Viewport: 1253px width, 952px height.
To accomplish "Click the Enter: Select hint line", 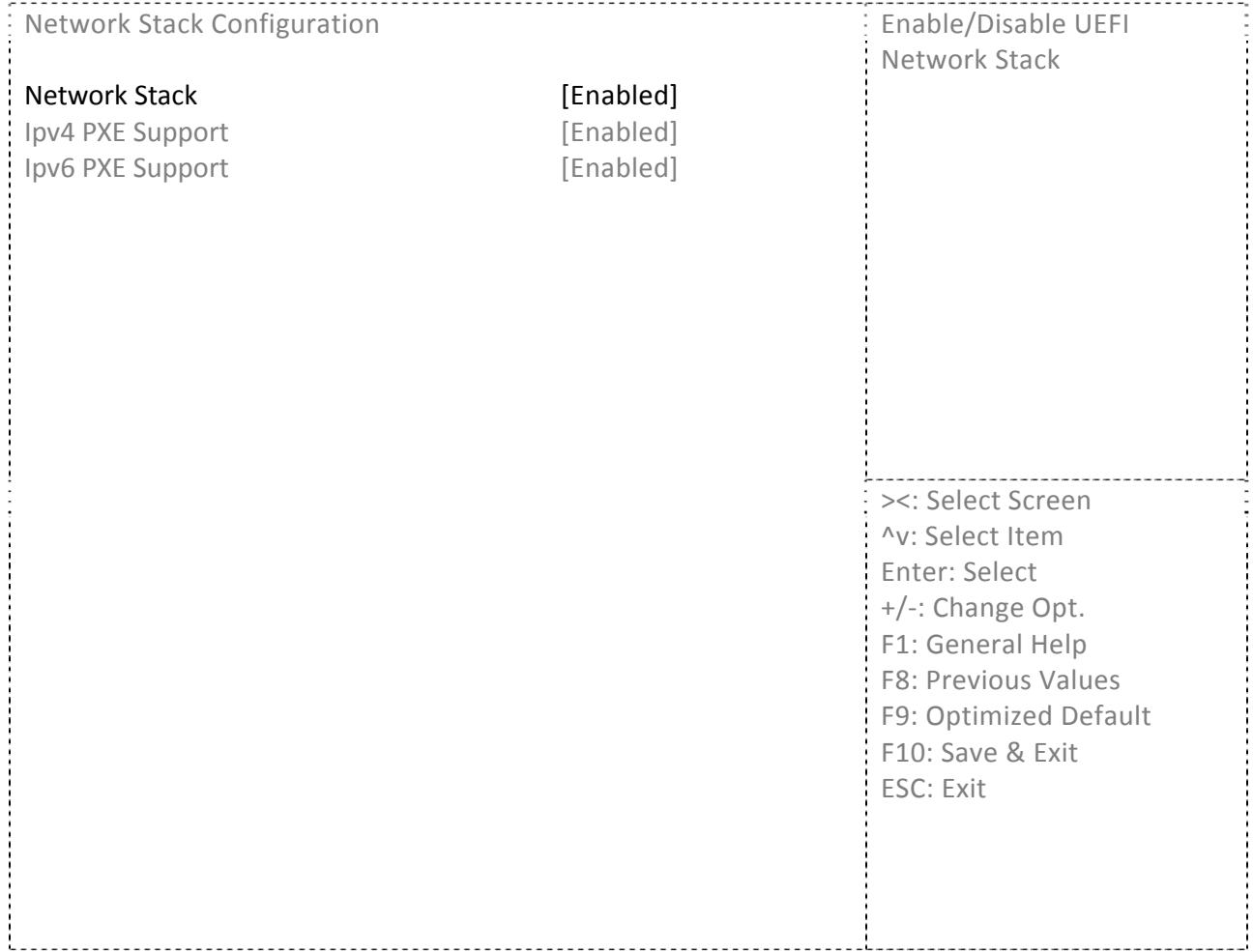I will tap(959, 572).
